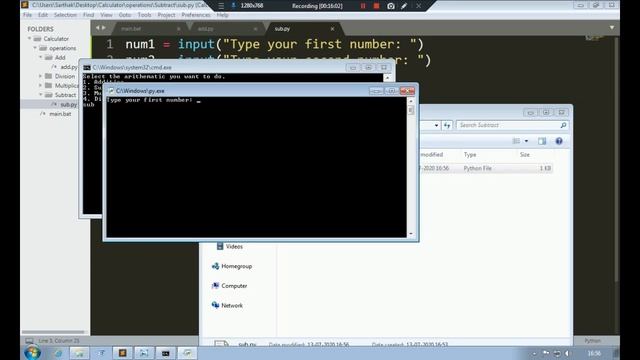Sort files by the Type column
Image resolution: width=640 pixels, height=360 pixels.
tap(470, 155)
